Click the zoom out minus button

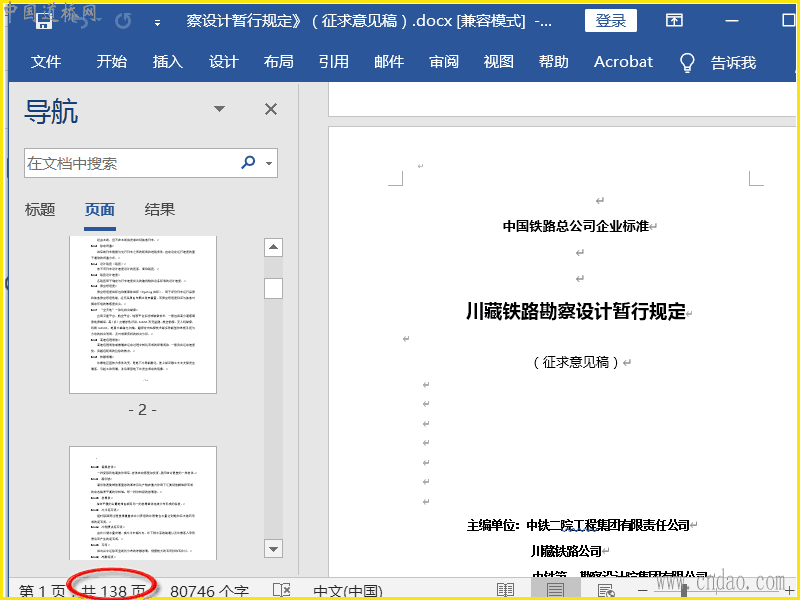(642, 591)
